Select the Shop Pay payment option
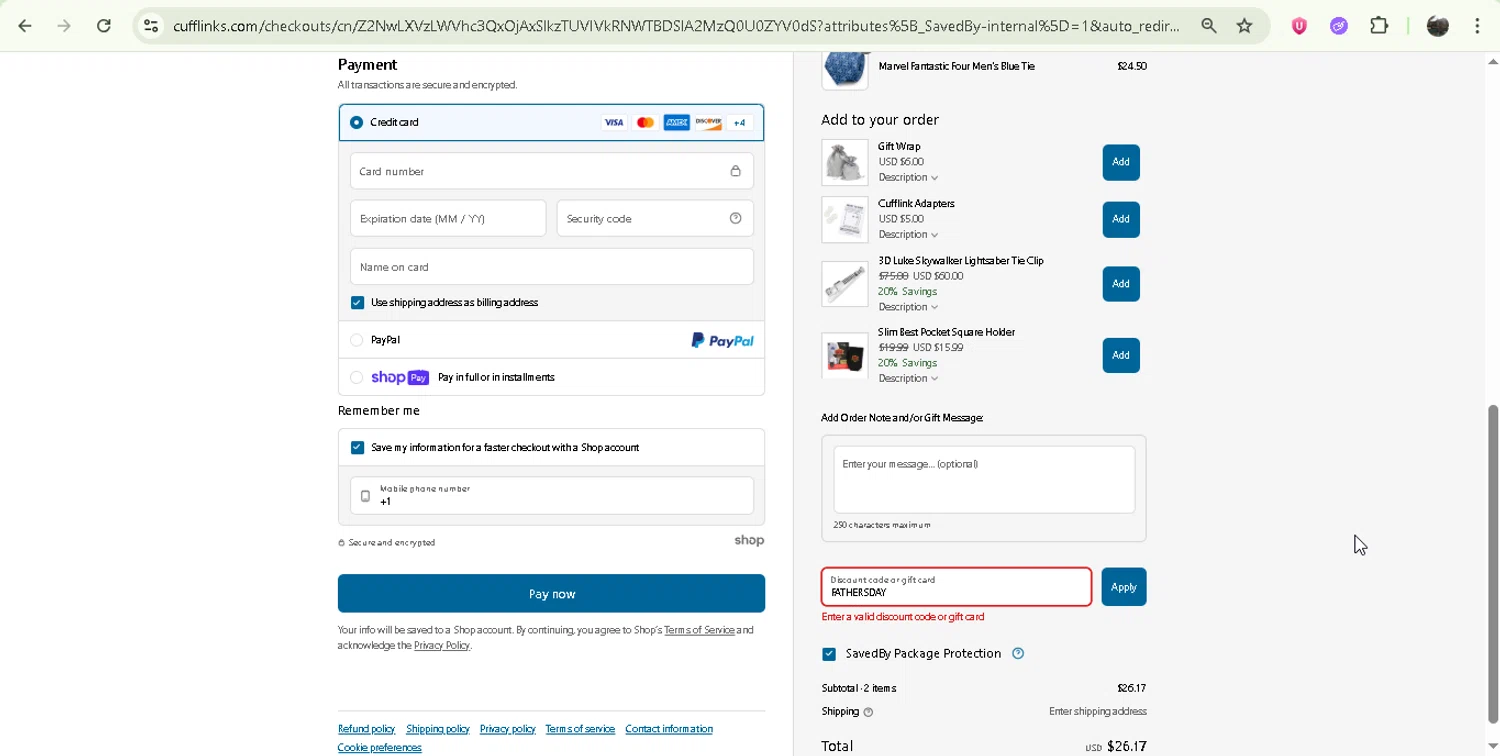The height and width of the screenshot is (756, 1500). coord(357,377)
